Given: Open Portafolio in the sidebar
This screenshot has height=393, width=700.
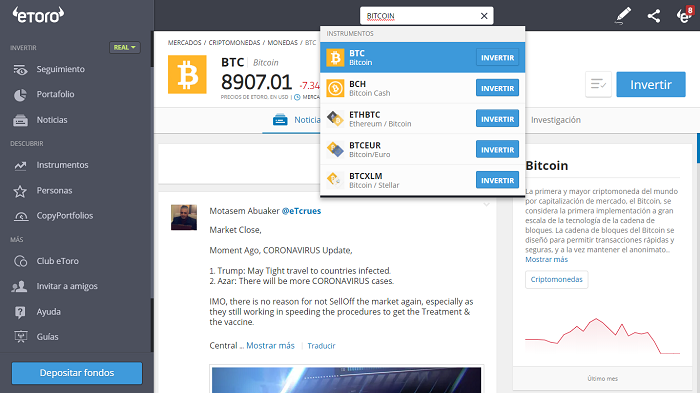Looking at the screenshot, I should pos(55,94).
